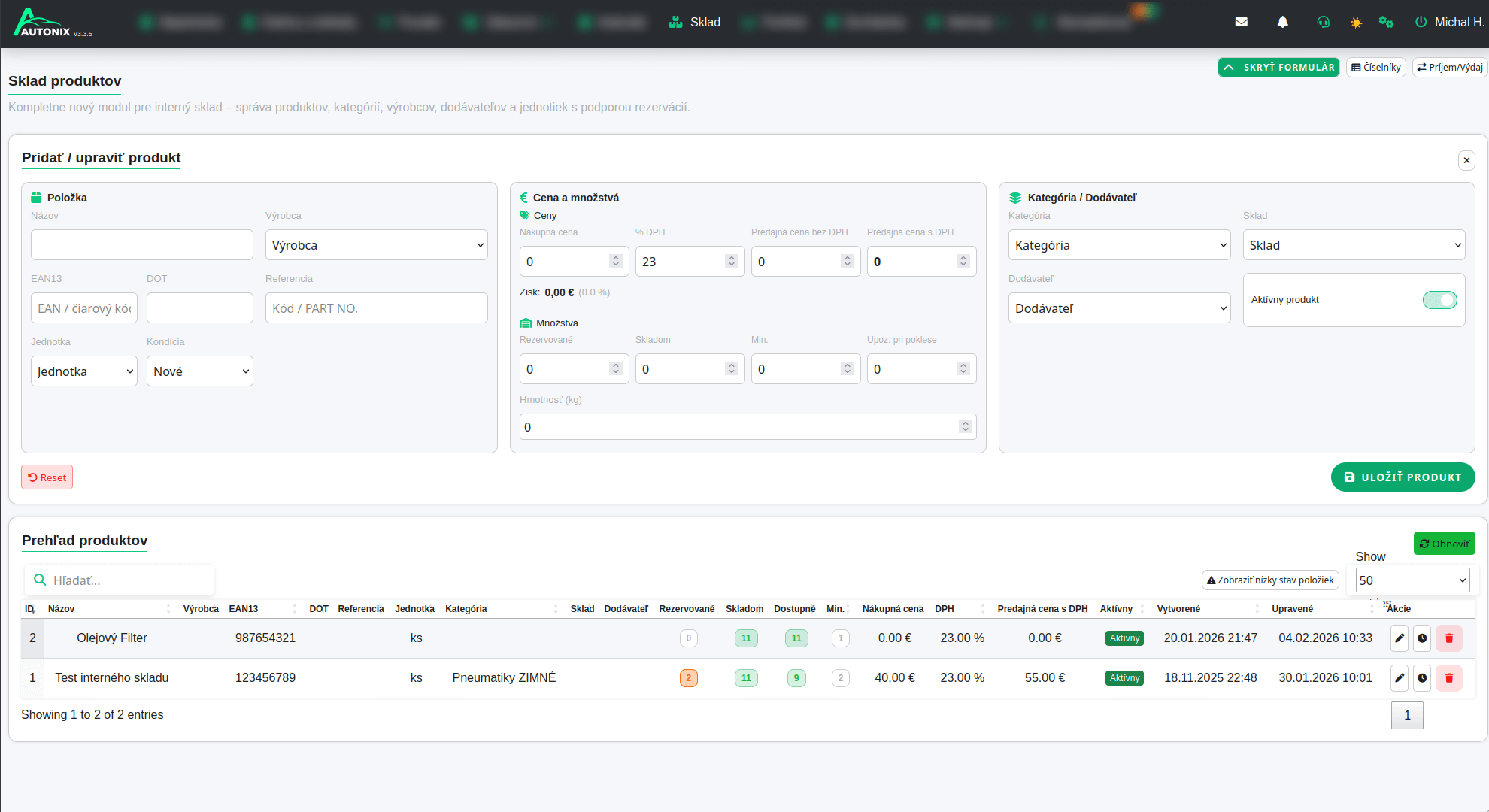Open history clock icon for Test interného skladu
Screen dimensions: 1489x812
point(1422,678)
